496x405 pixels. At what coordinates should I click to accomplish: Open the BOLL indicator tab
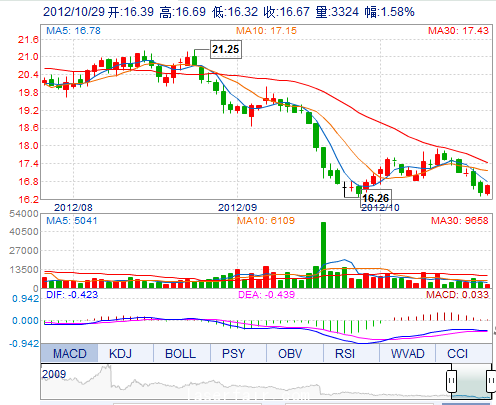[180, 353]
